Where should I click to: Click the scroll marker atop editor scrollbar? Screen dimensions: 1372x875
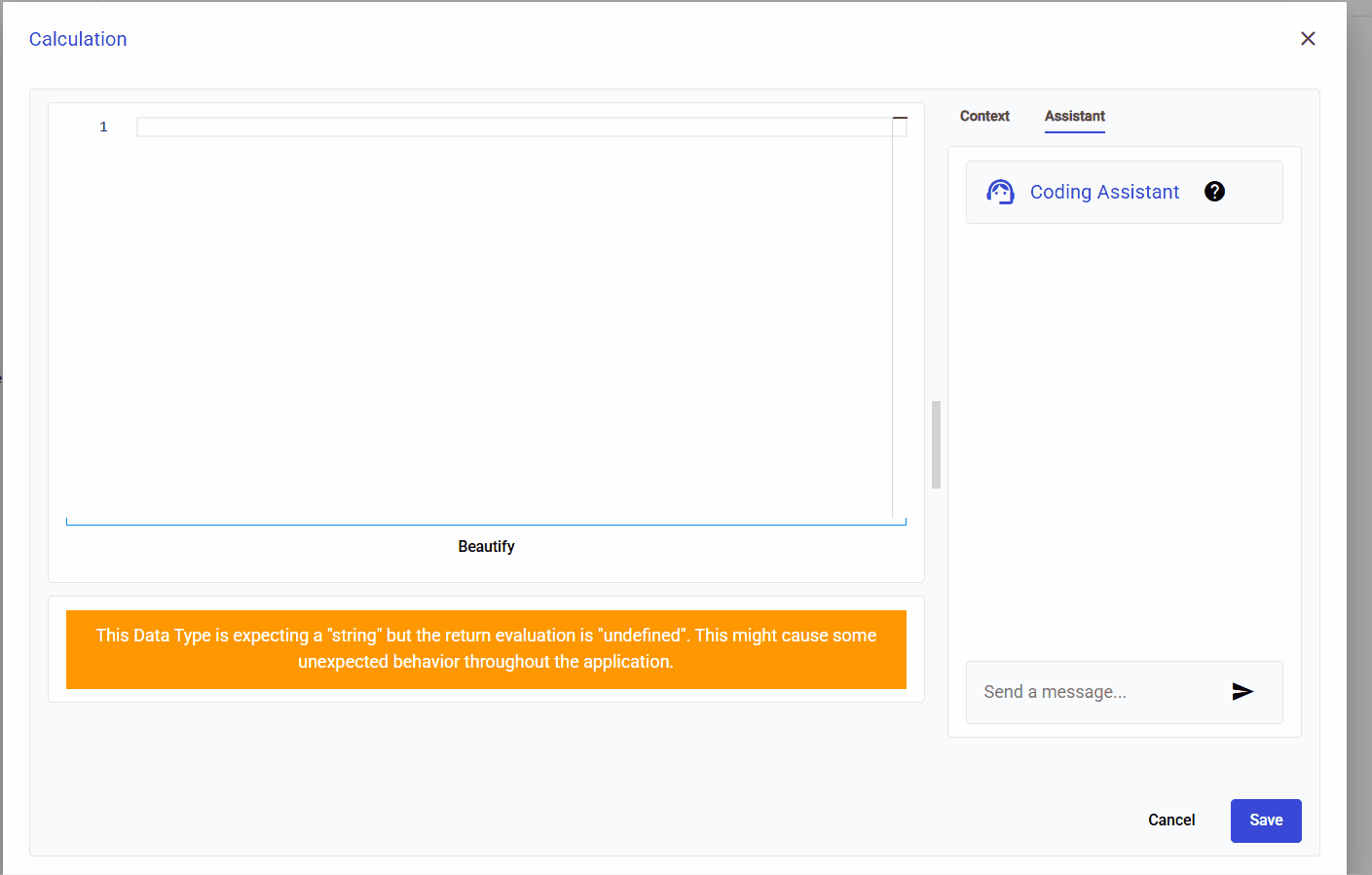pos(900,119)
